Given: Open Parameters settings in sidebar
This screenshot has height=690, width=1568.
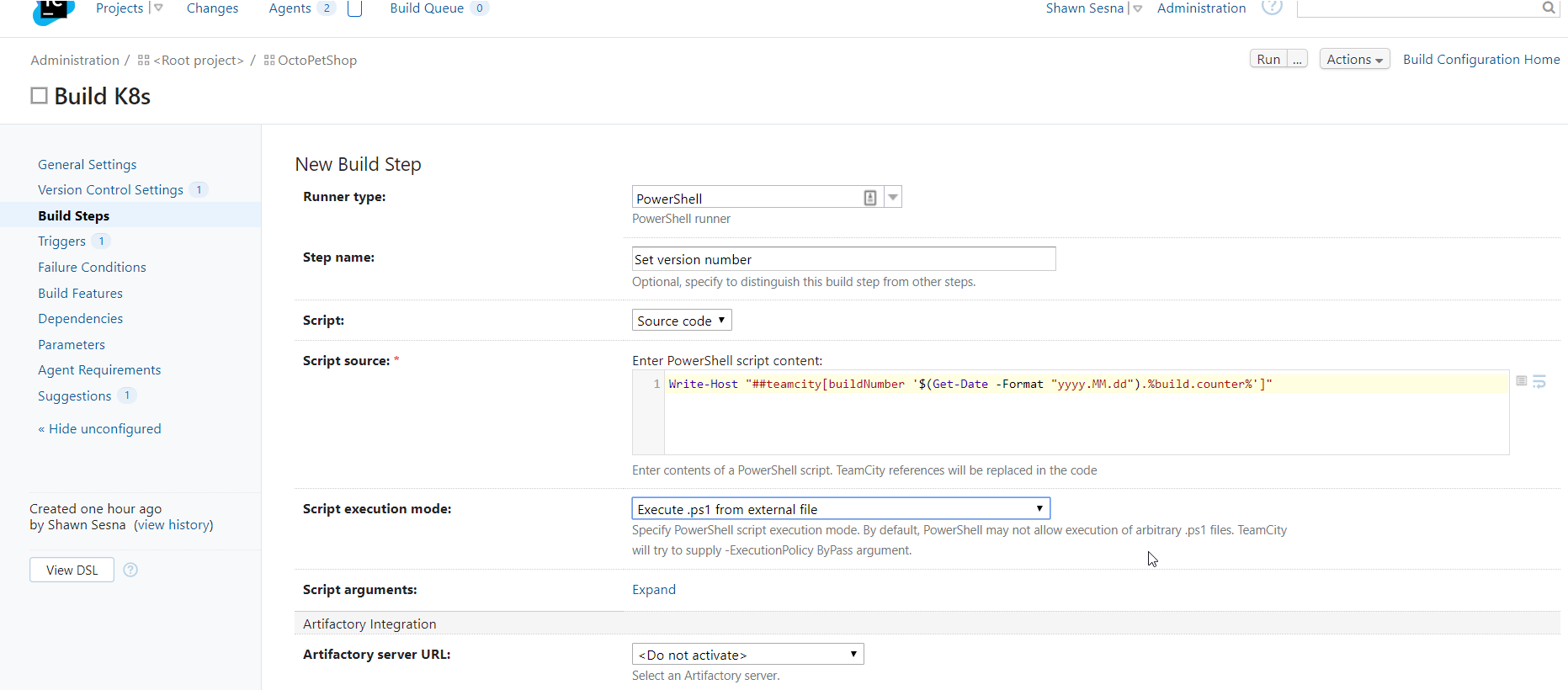Looking at the screenshot, I should tap(72, 345).
